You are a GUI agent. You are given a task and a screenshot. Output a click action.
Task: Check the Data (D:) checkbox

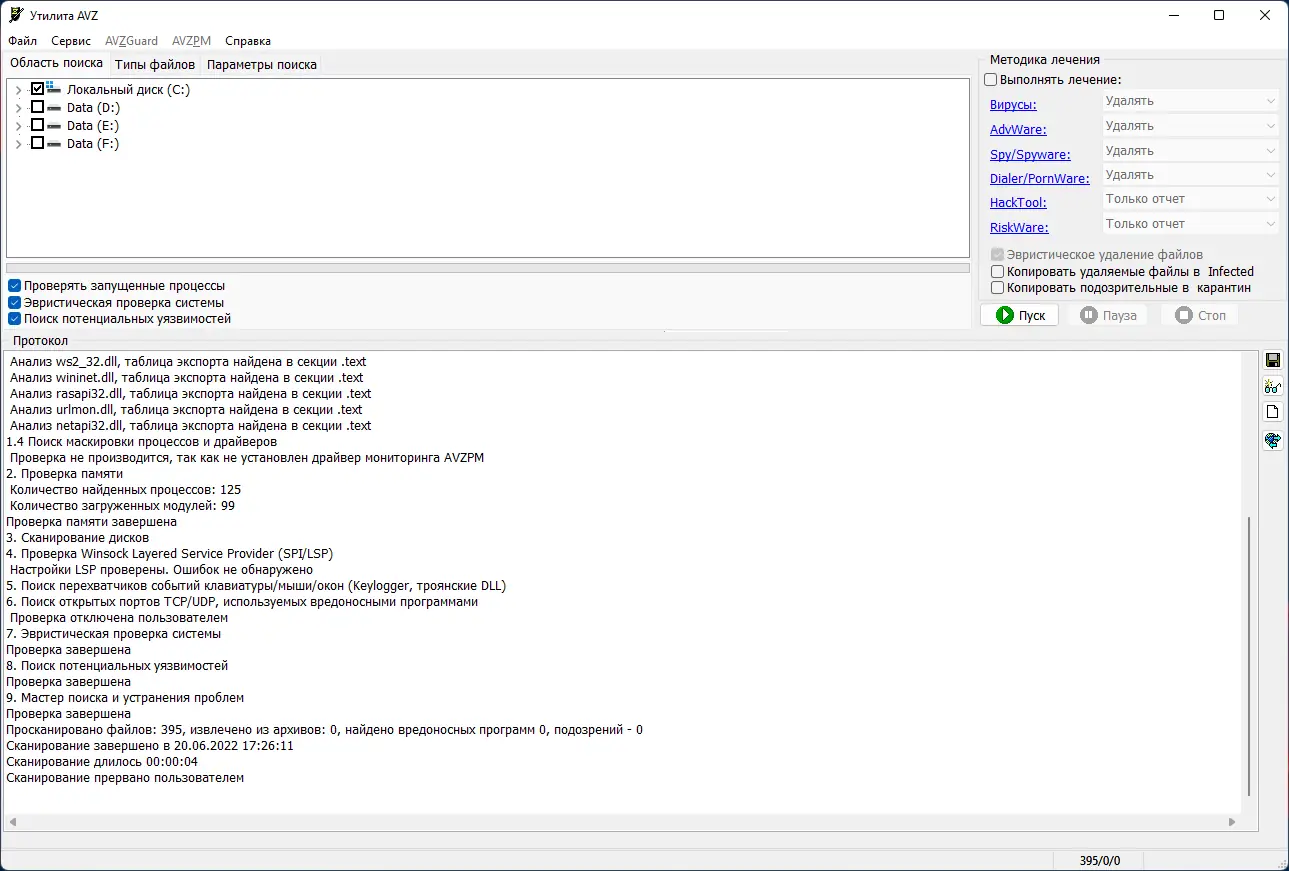pos(37,107)
